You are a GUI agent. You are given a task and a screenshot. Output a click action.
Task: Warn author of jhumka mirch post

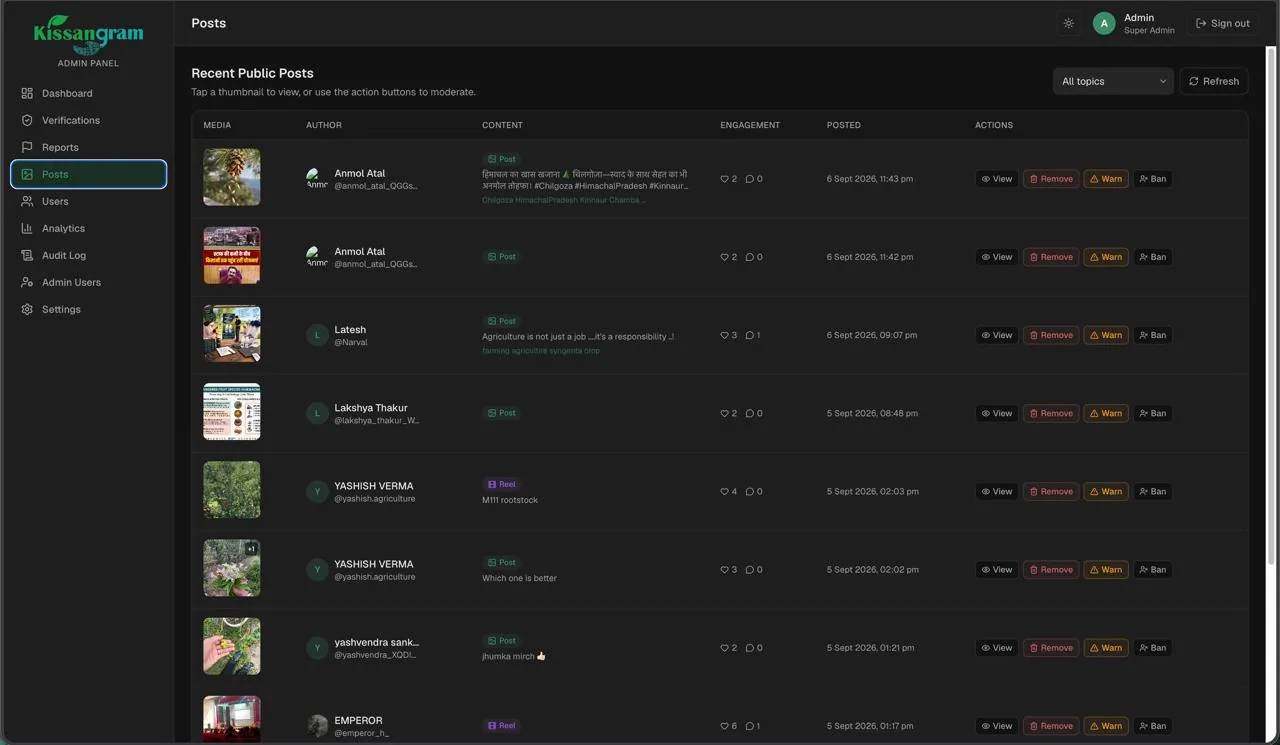(1106, 648)
